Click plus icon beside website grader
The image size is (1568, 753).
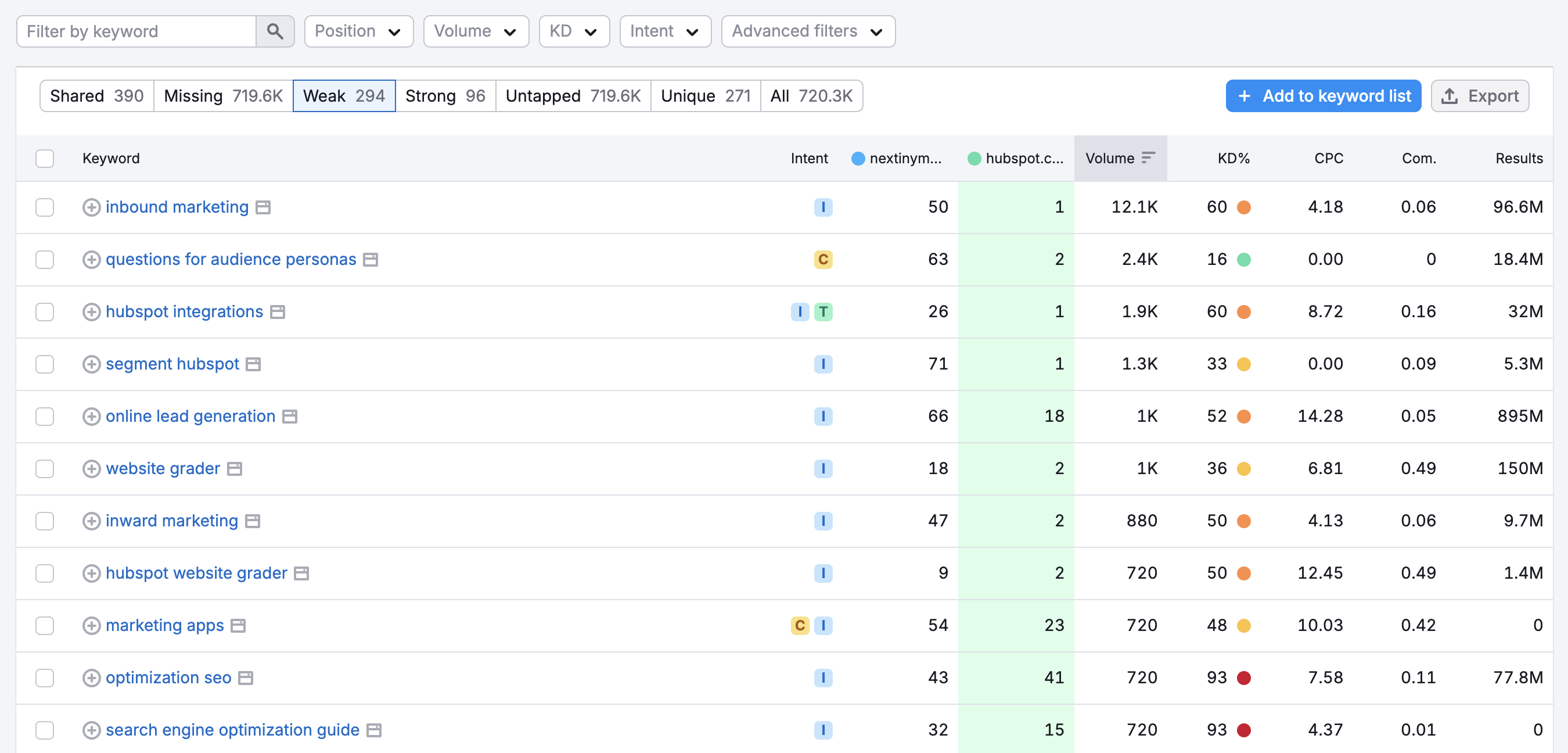pyautogui.click(x=91, y=469)
